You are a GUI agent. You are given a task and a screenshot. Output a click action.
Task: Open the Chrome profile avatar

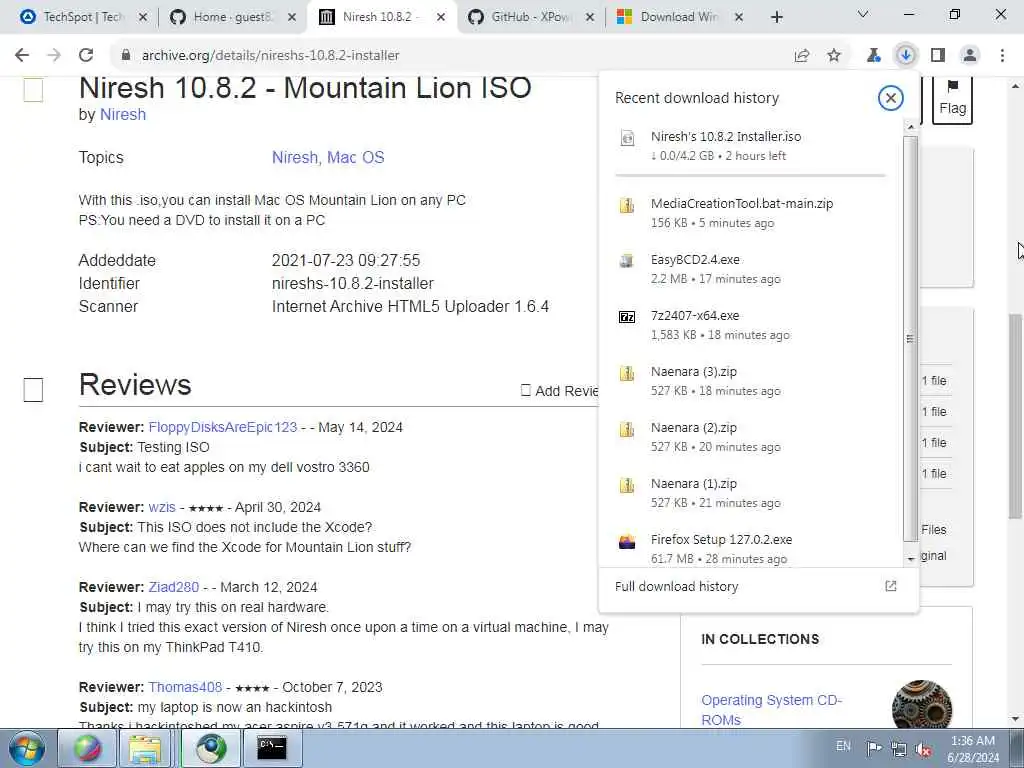970,56
